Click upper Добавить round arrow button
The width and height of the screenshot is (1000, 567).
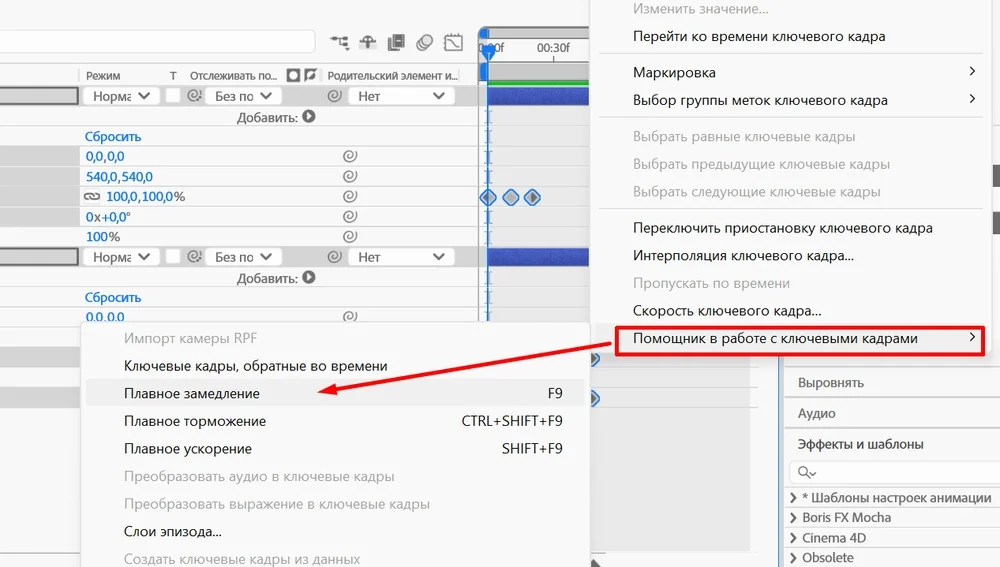pos(309,117)
